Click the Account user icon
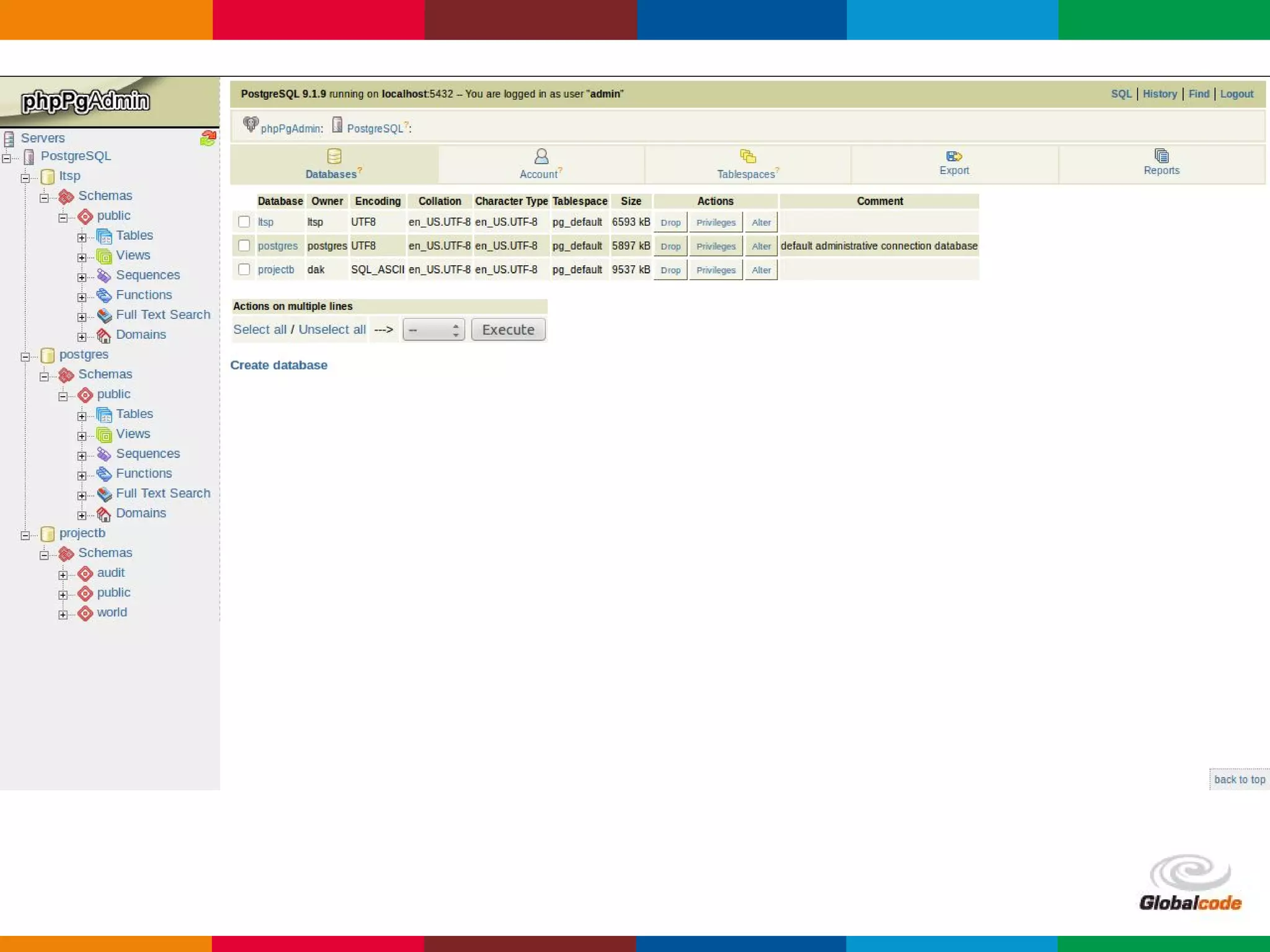Image resolution: width=1270 pixels, height=952 pixels. pos(541,156)
